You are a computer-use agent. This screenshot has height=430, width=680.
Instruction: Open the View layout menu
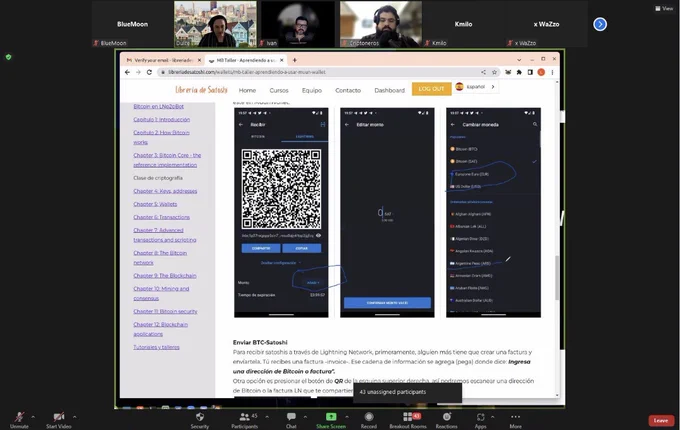[x=664, y=8]
